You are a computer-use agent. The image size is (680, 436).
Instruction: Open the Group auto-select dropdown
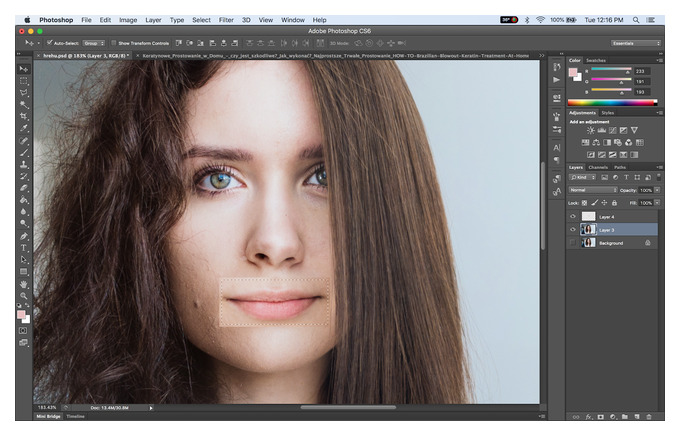(x=94, y=43)
